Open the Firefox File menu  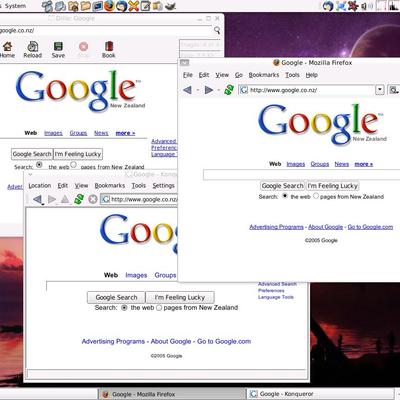(188, 75)
